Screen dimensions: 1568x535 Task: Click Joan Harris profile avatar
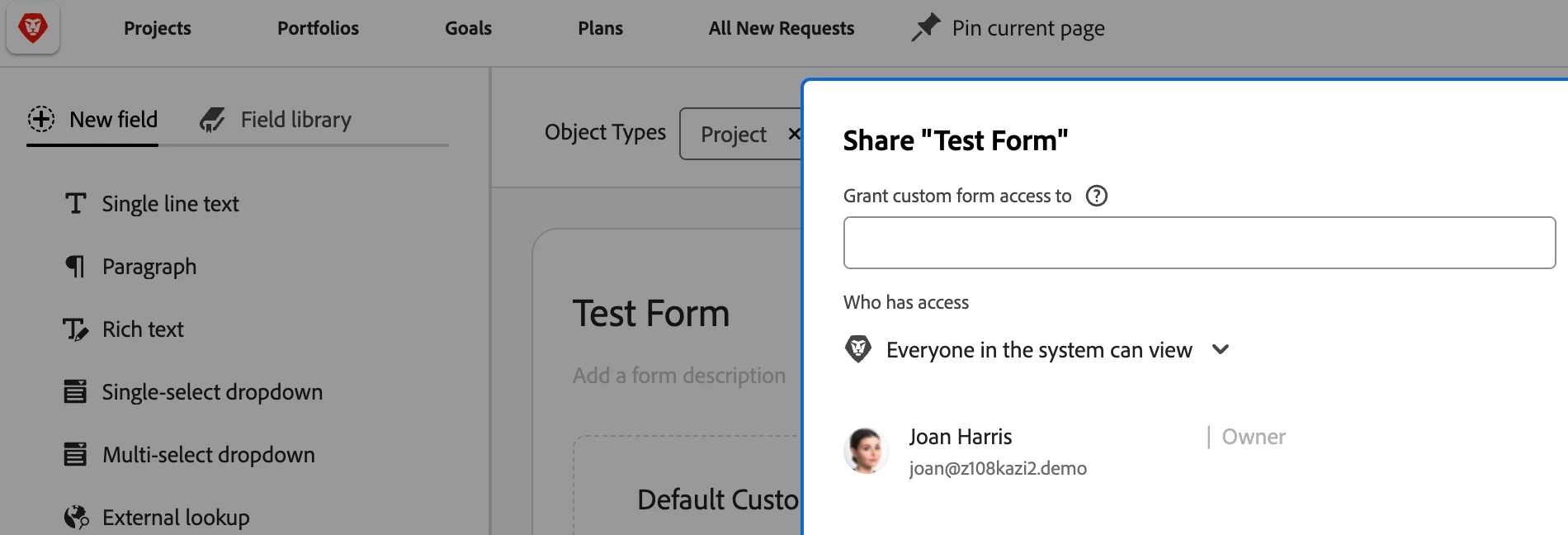coord(865,451)
